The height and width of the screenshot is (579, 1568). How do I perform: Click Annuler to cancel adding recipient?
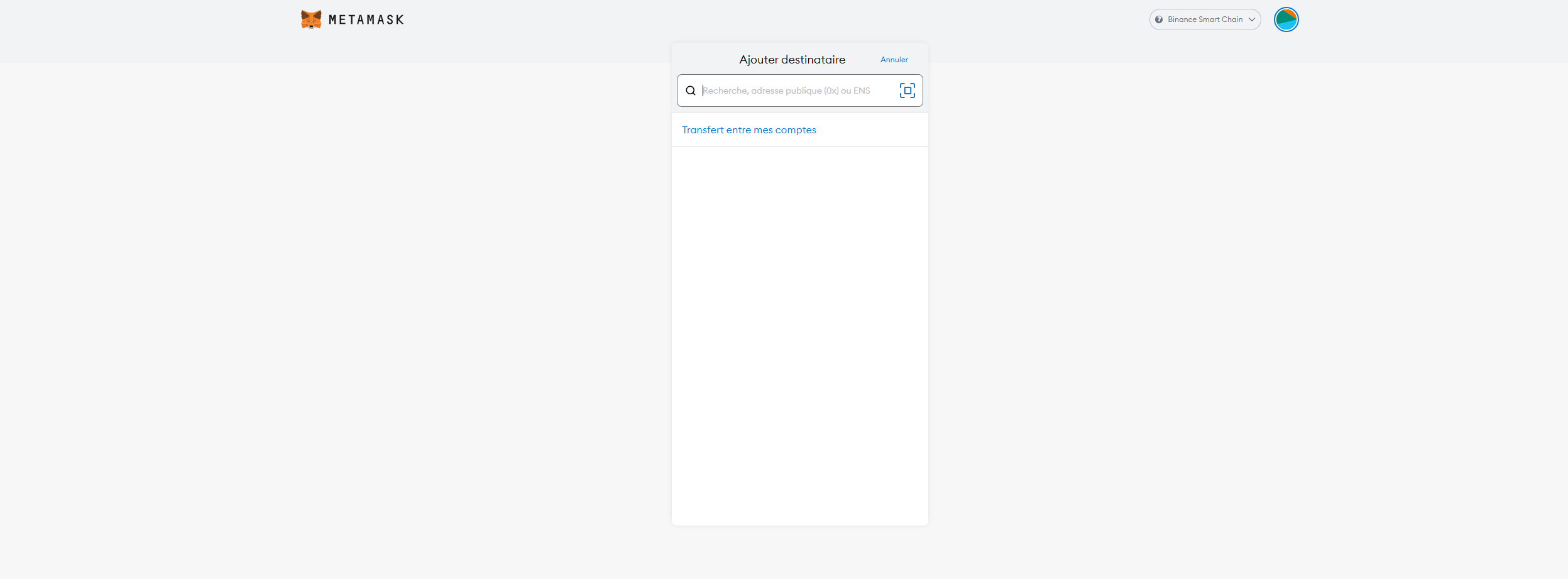point(893,59)
